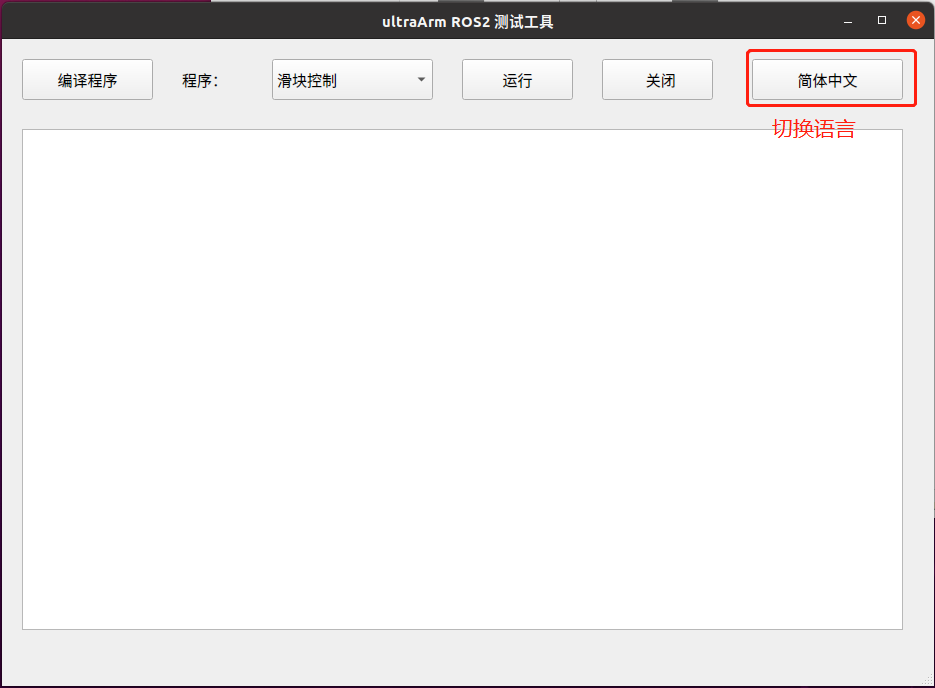Image resolution: width=935 pixels, height=688 pixels.
Task: Close the ultraArm ROS2 window with the orange X
Action: coord(916,20)
